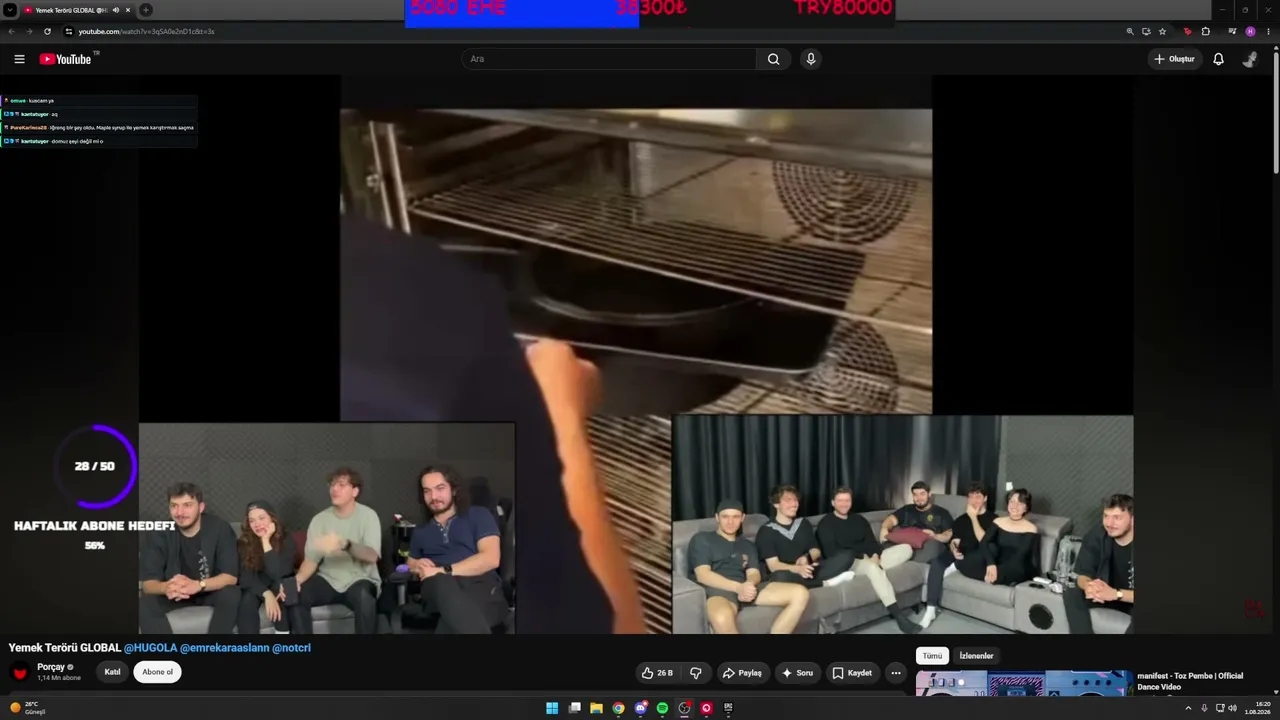
Task: Dislike the video with thumbs-down
Action: 696,673
